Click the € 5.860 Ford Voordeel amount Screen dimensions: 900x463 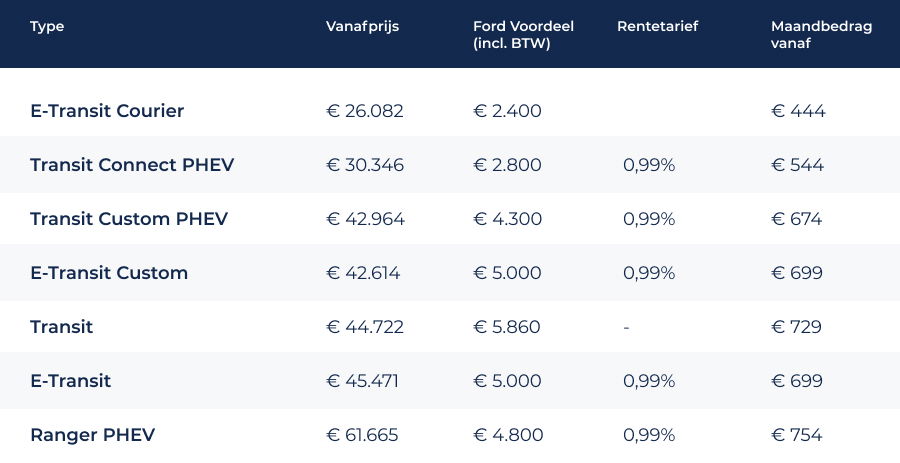(x=507, y=327)
